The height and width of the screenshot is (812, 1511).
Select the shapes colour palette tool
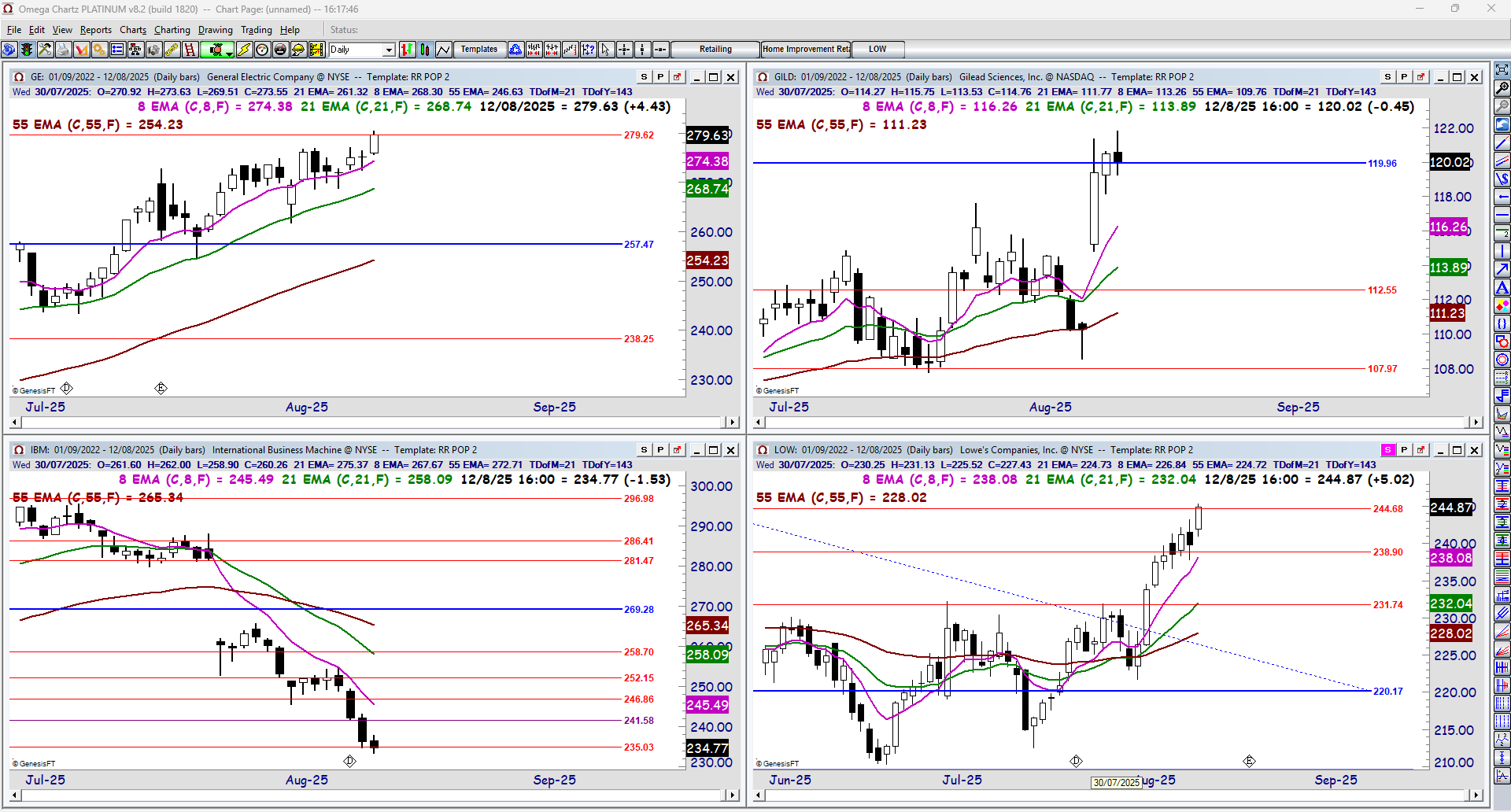[1502, 305]
